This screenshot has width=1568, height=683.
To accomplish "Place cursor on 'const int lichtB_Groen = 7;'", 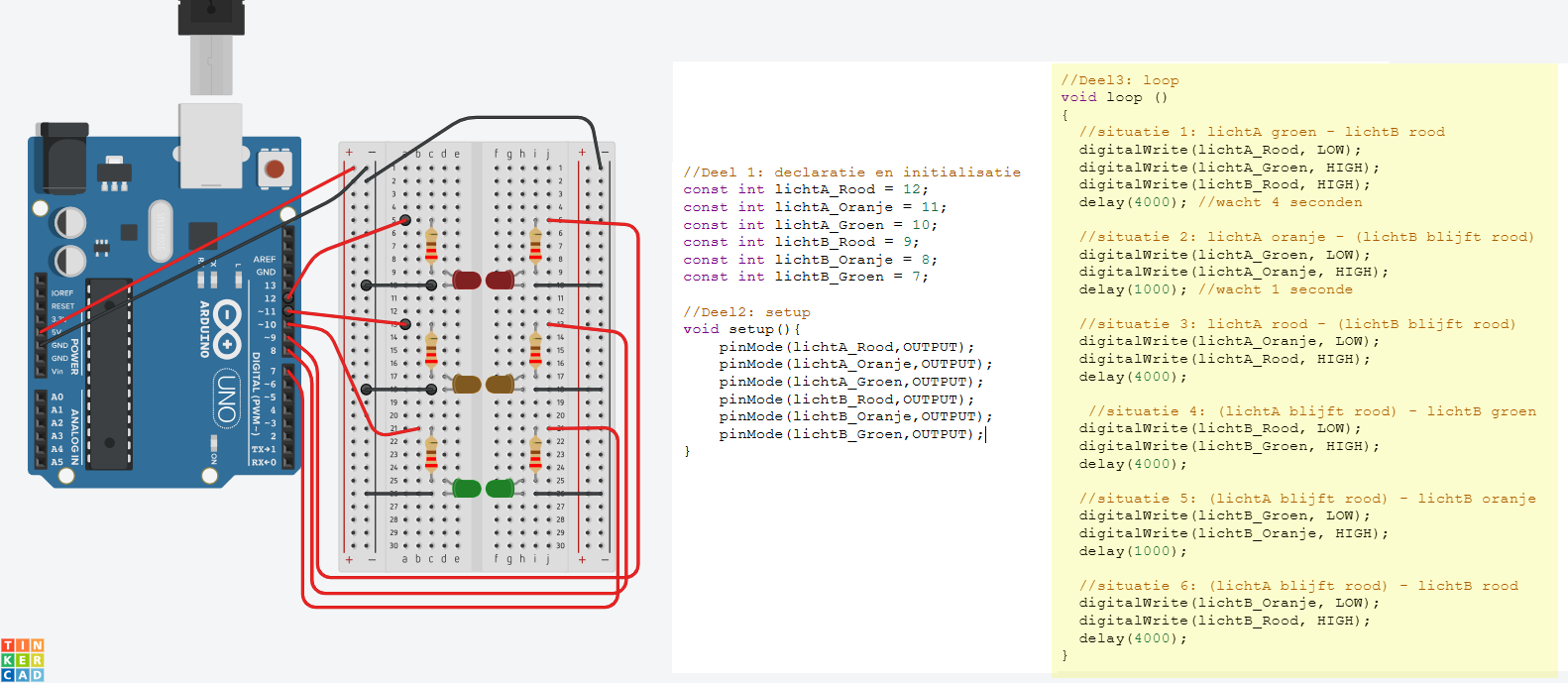I will pyautogui.click(x=805, y=277).
